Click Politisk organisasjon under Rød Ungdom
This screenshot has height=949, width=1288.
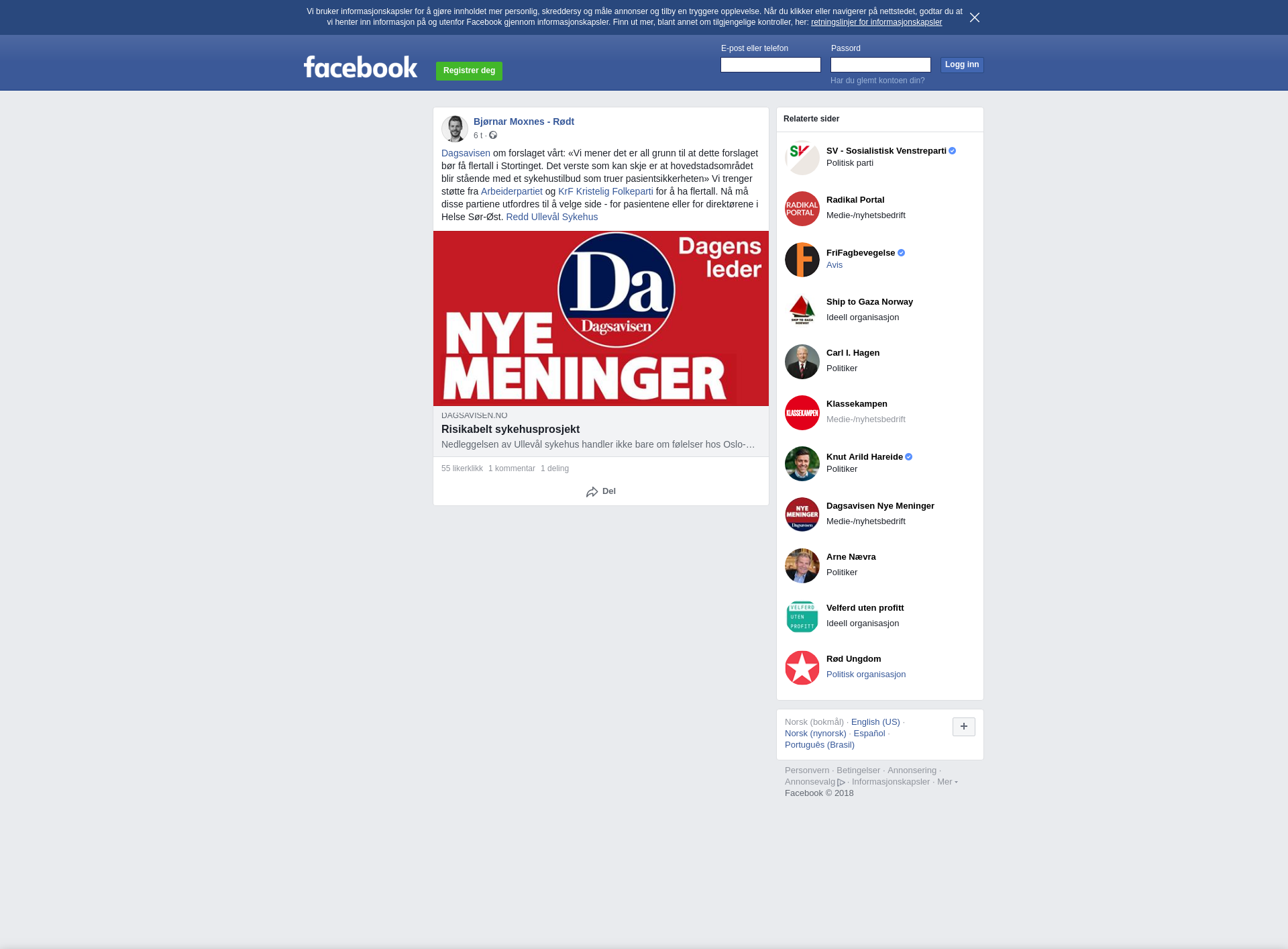tap(866, 675)
